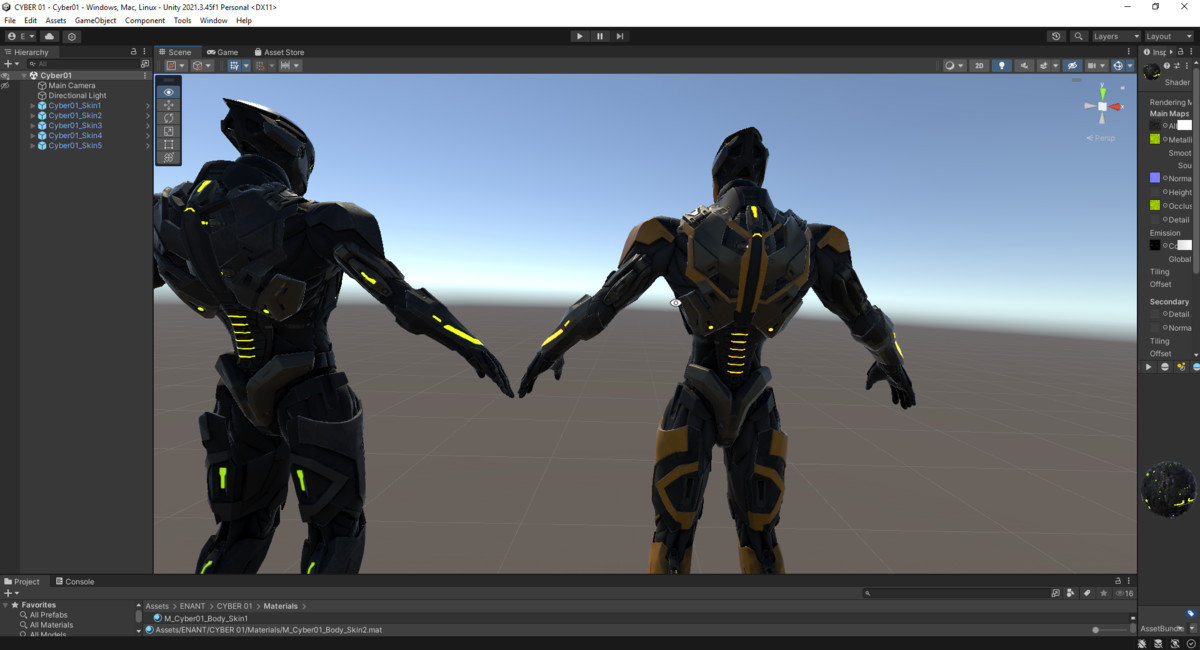Toggle scene audio in the Scene view toolbar
Screen dimensions: 1200x650
coord(1025,65)
